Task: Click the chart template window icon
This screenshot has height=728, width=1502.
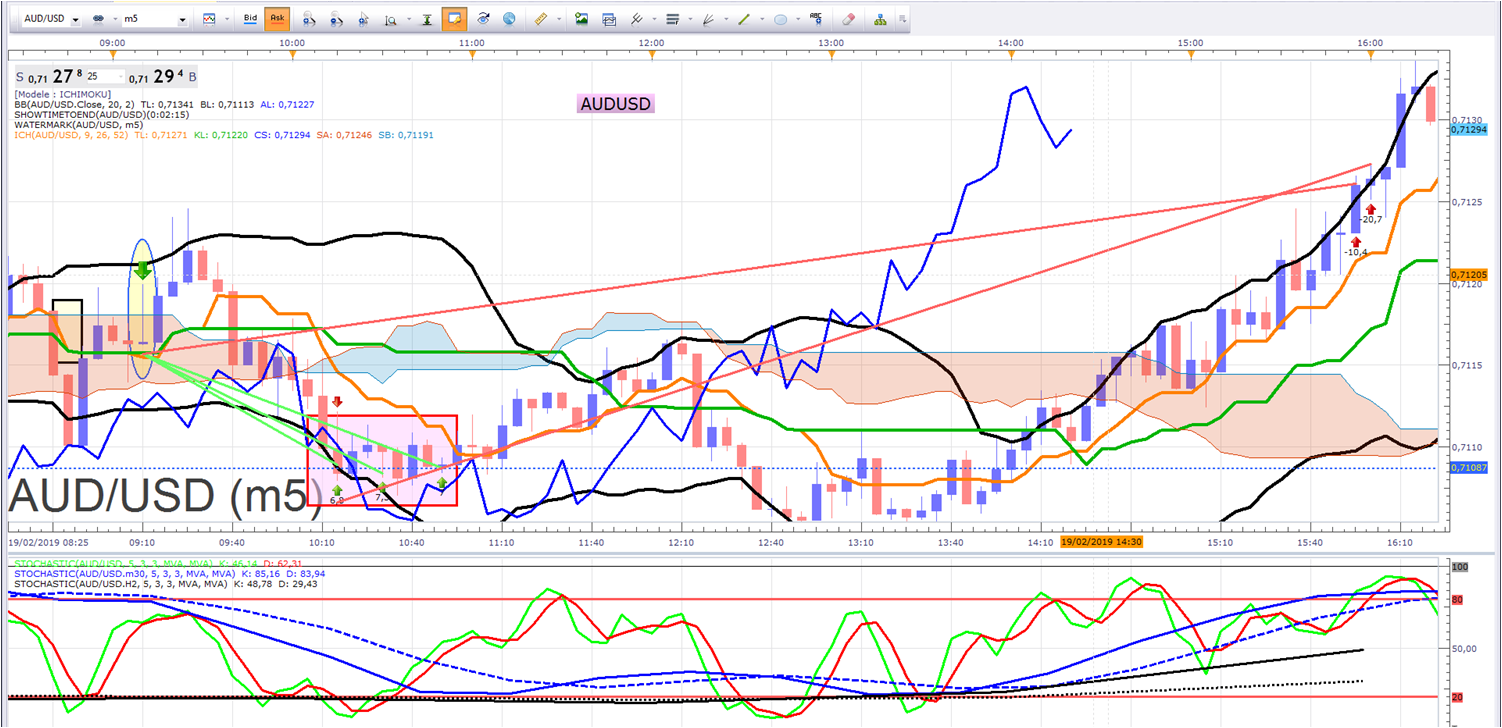Action: (x=609, y=19)
